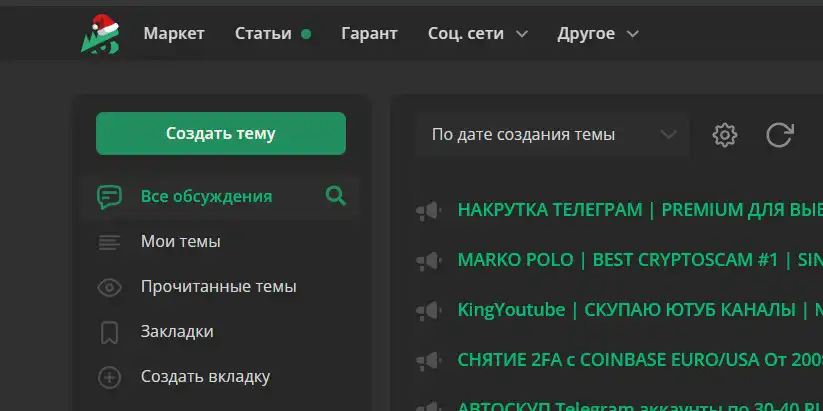Click the forum logo with Santa hat
The height and width of the screenshot is (411, 823).
click(101, 34)
